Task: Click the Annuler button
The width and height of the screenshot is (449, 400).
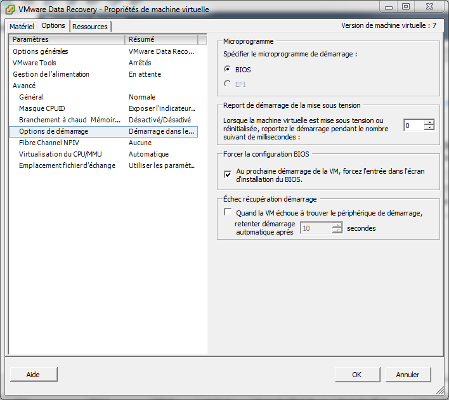Action: (408, 374)
